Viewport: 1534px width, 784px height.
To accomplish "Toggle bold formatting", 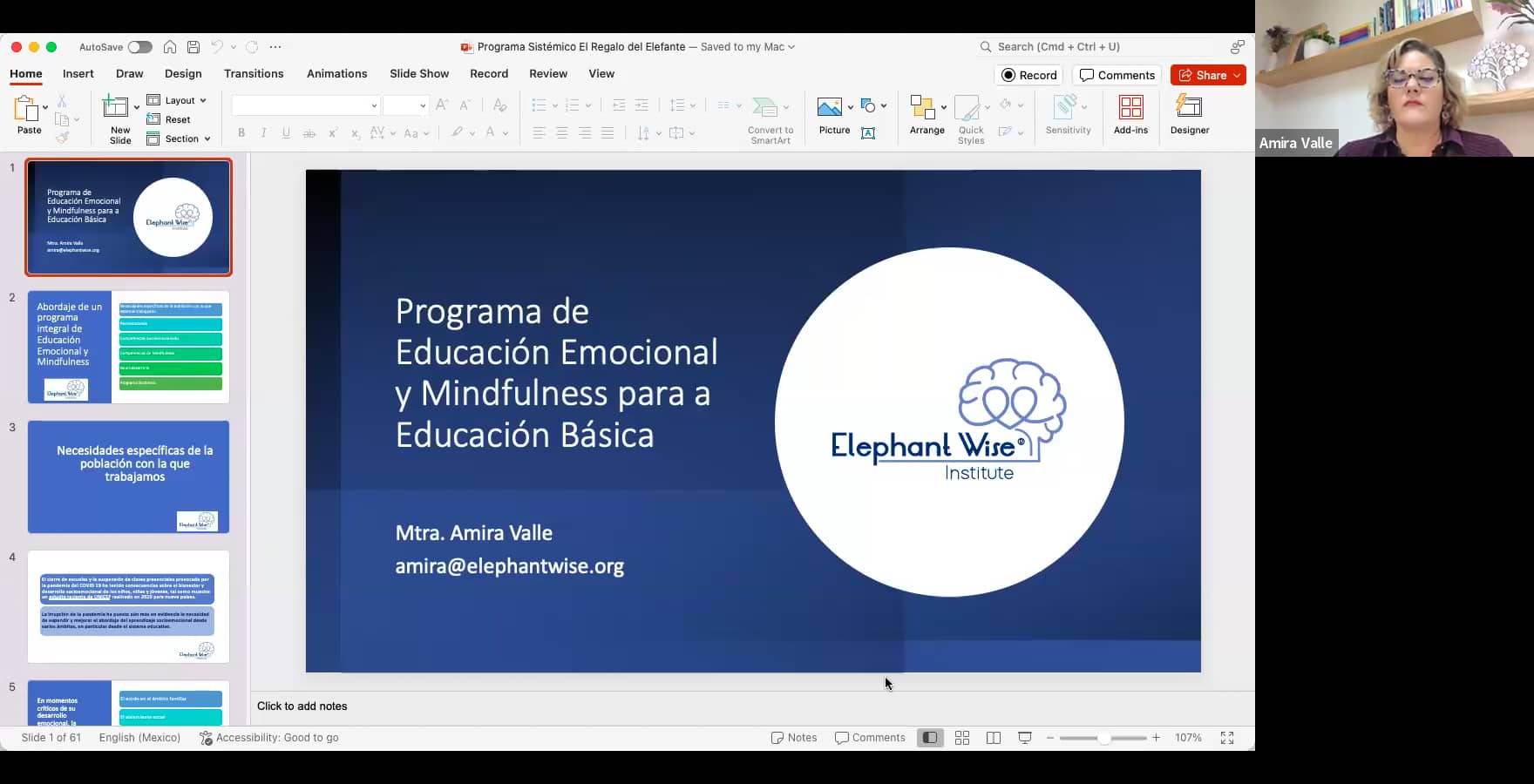I will (241, 132).
